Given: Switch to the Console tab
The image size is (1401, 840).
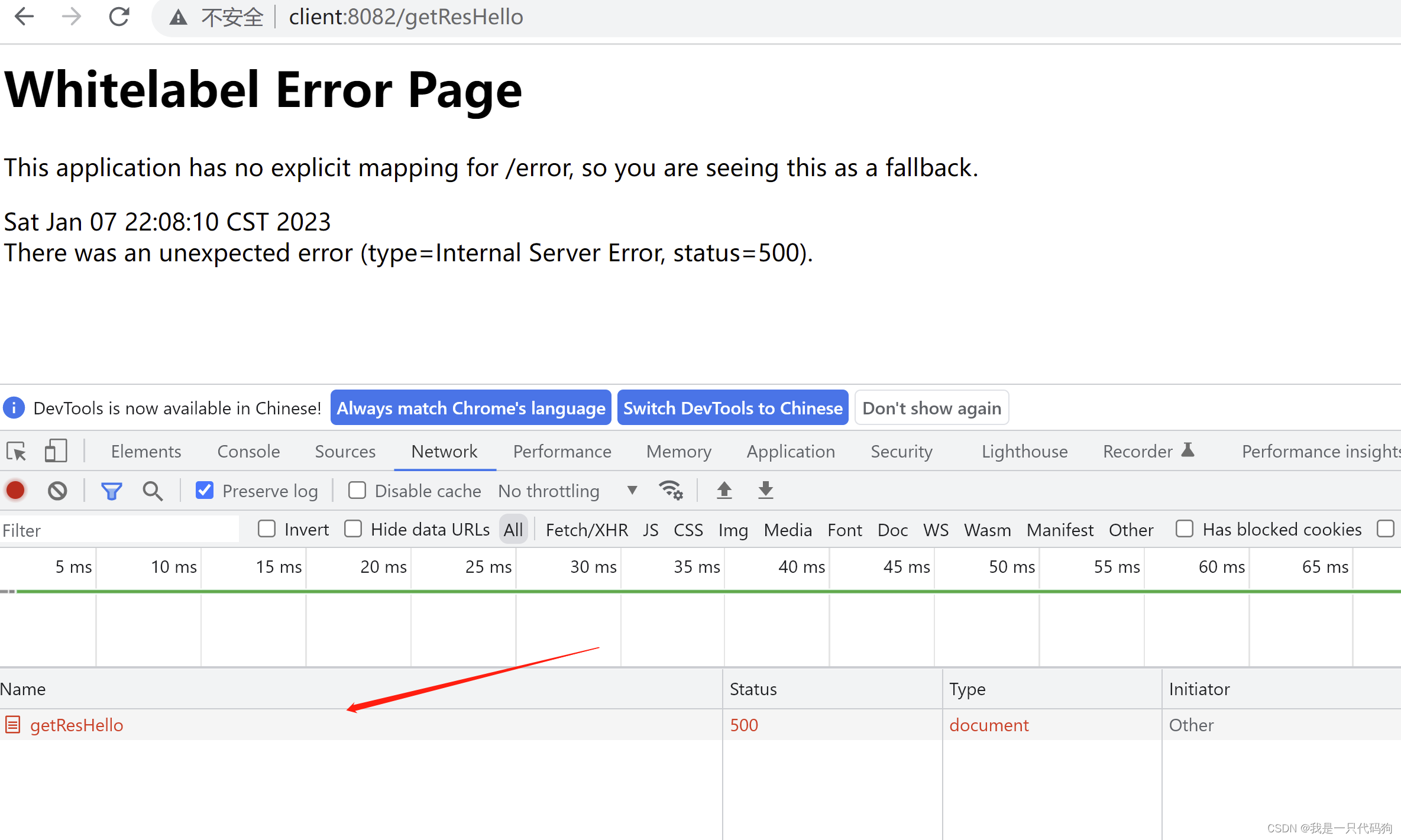Looking at the screenshot, I should tap(248, 452).
